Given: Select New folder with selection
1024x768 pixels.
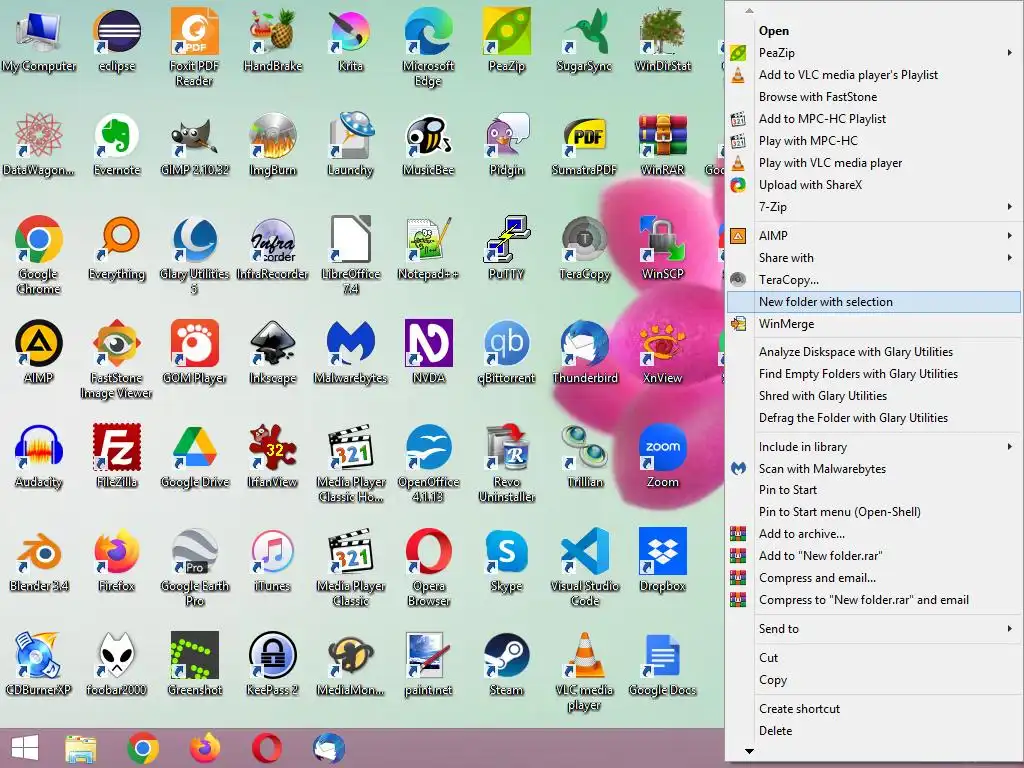Looking at the screenshot, I should [874, 302].
